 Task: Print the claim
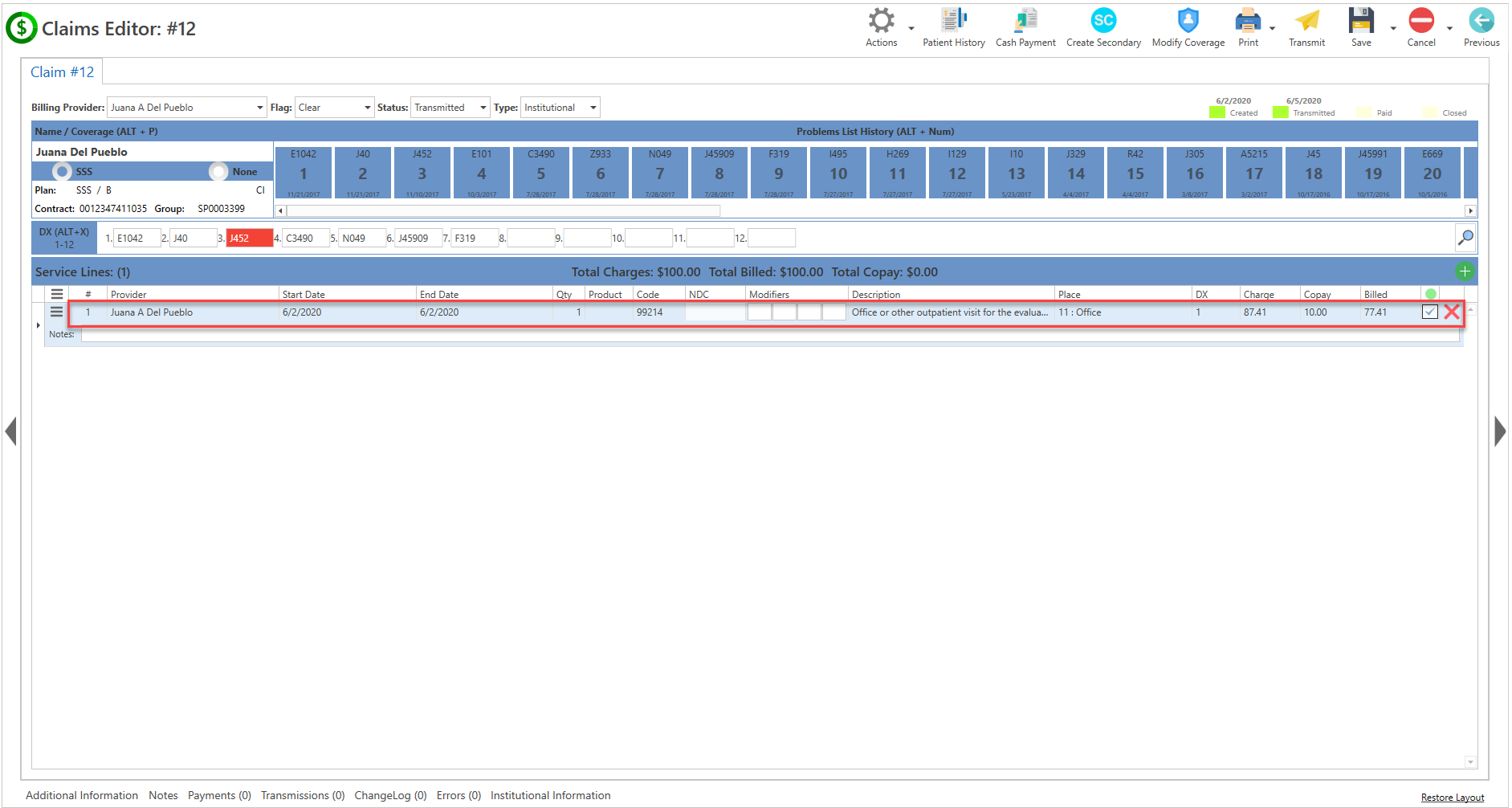(1248, 28)
